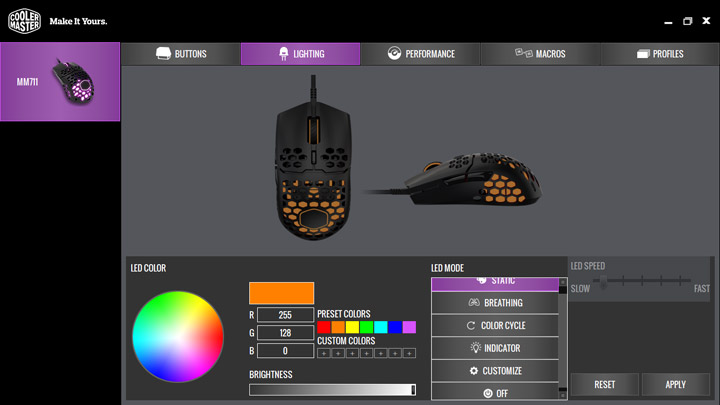Click the LED bulb icon on Lighting tab
The height and width of the screenshot is (405, 720).
coord(284,53)
